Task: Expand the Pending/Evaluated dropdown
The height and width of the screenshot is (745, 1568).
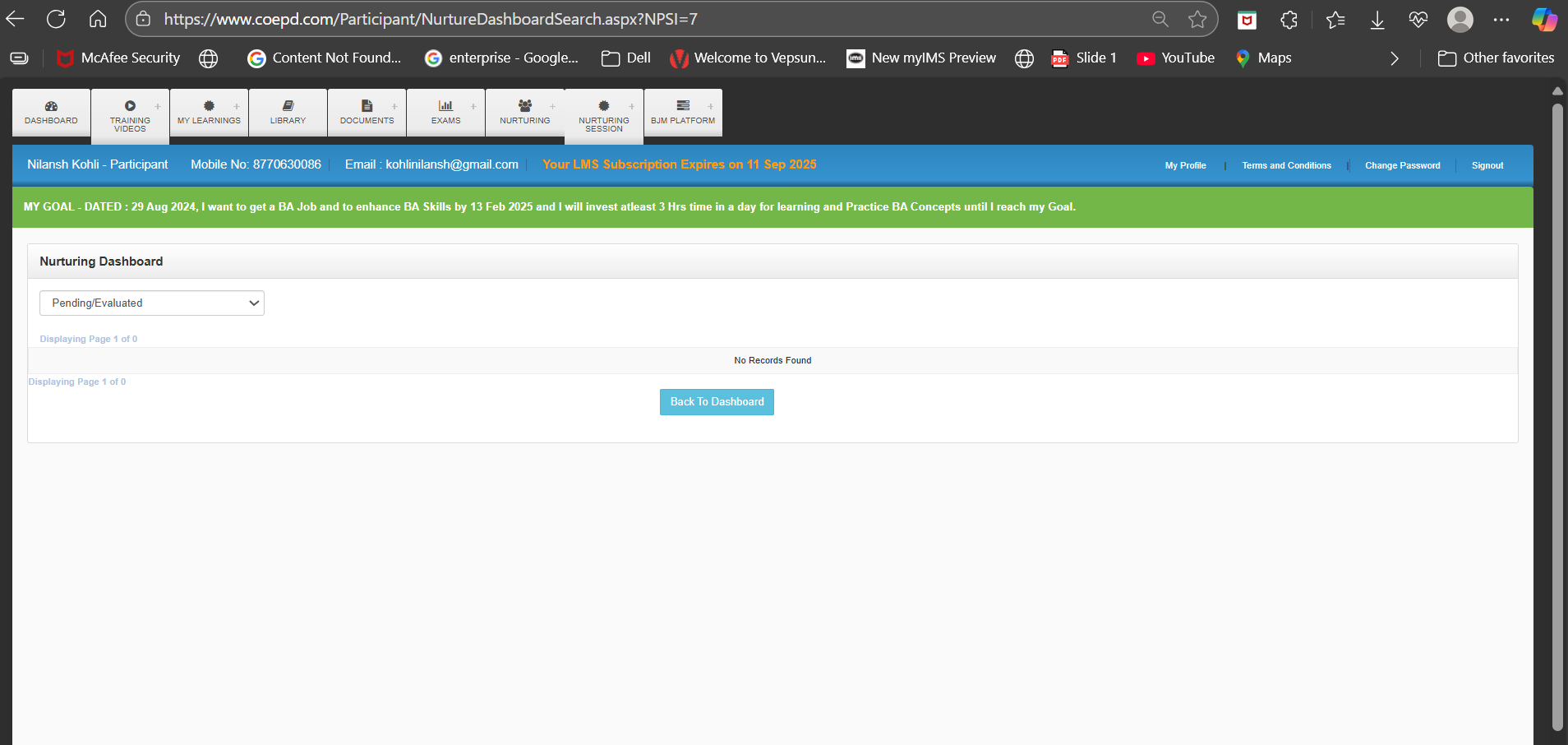Action: click(x=152, y=303)
